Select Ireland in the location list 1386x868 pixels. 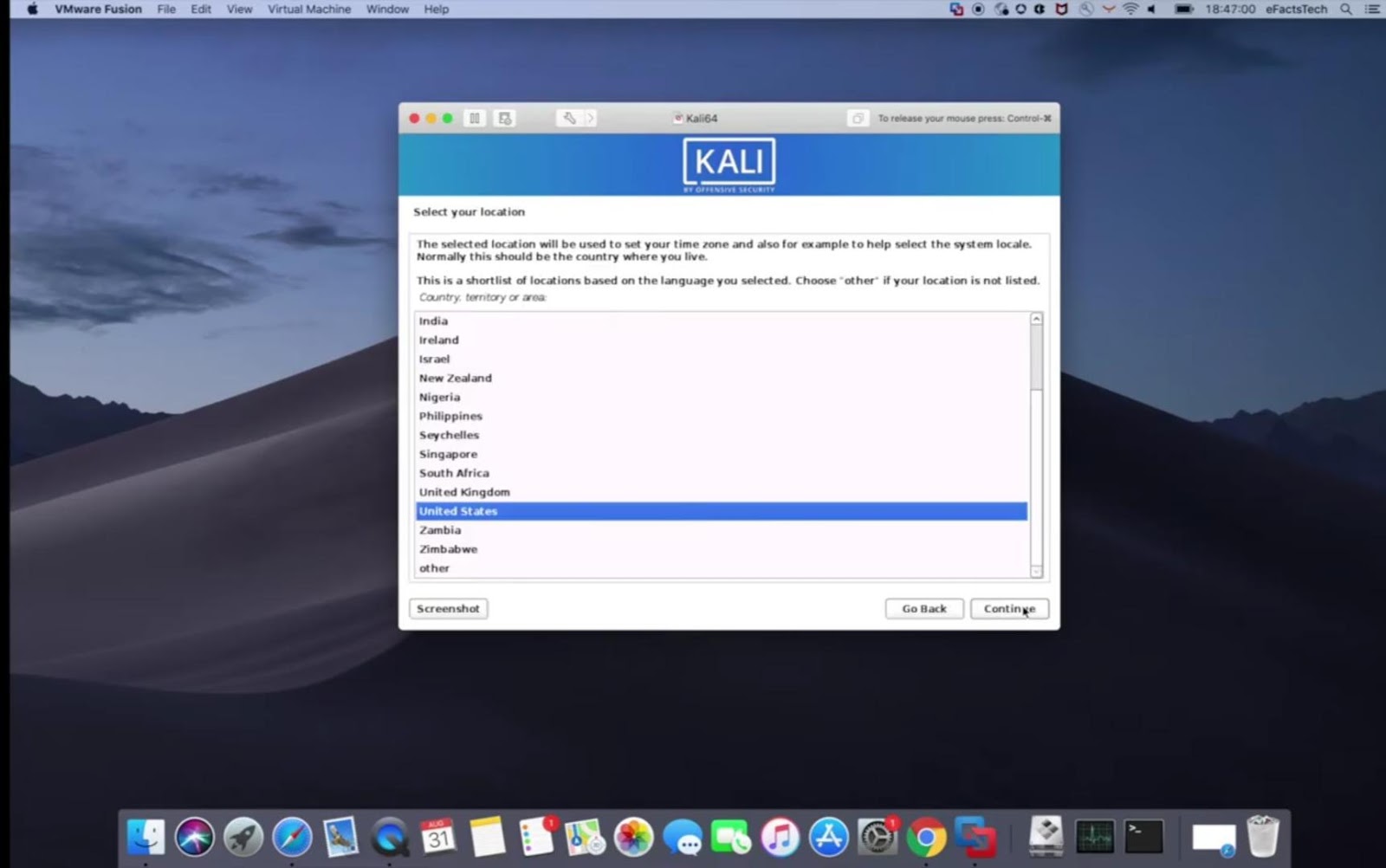point(722,340)
